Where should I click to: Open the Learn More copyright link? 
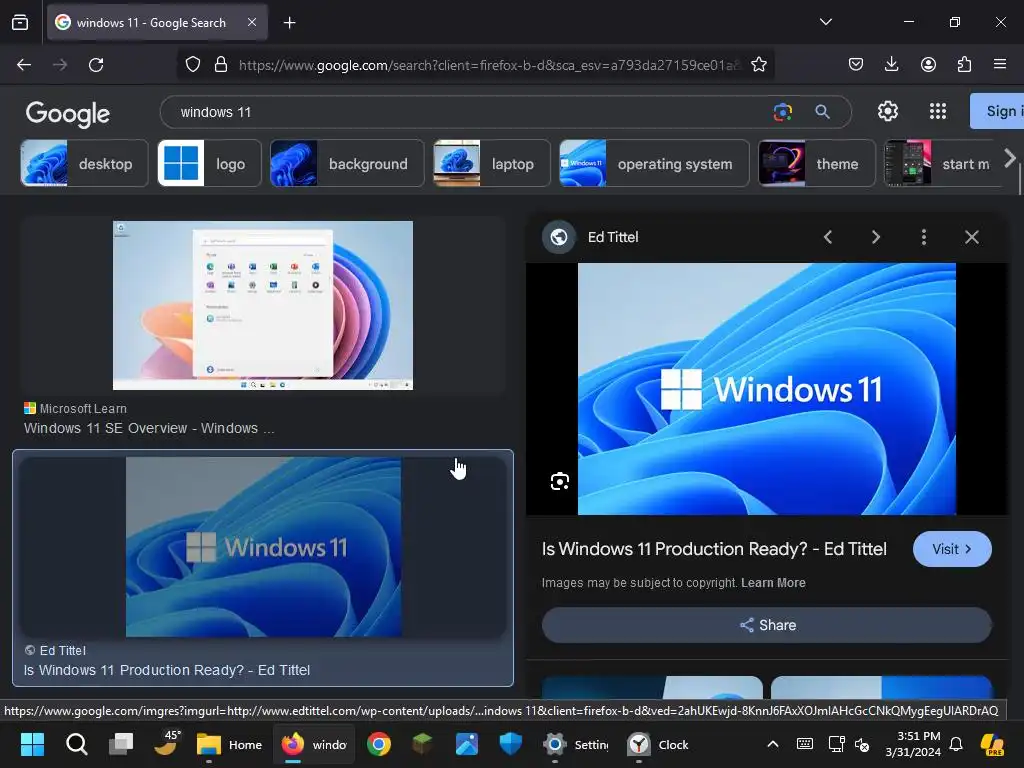tap(773, 583)
